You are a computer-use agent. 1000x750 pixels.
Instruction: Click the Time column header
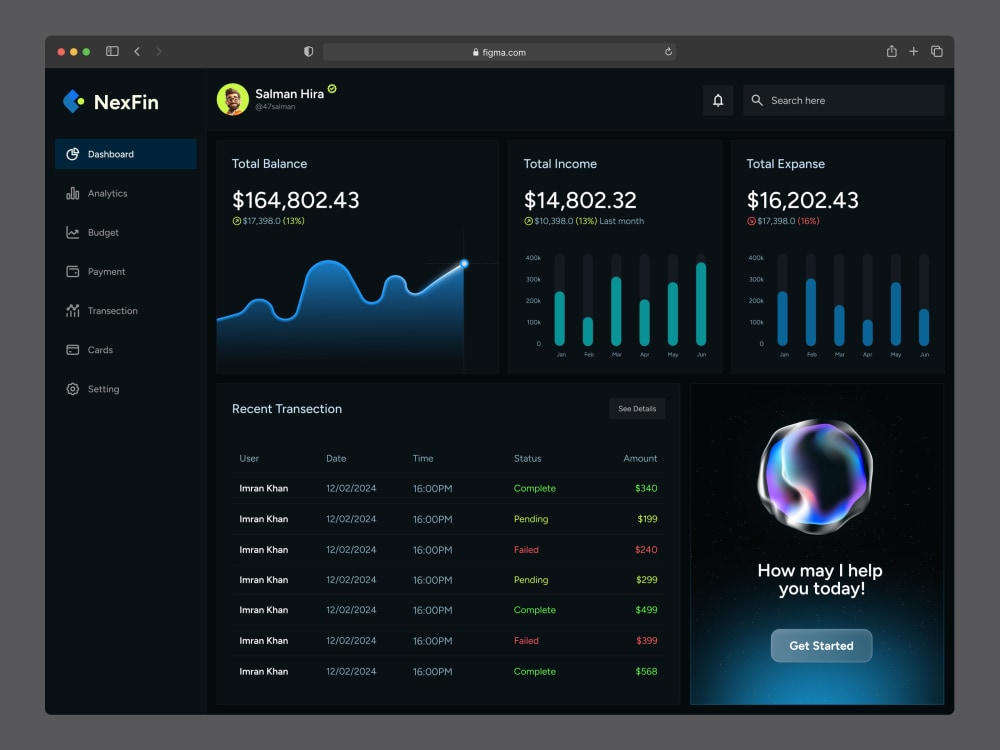click(x=423, y=459)
